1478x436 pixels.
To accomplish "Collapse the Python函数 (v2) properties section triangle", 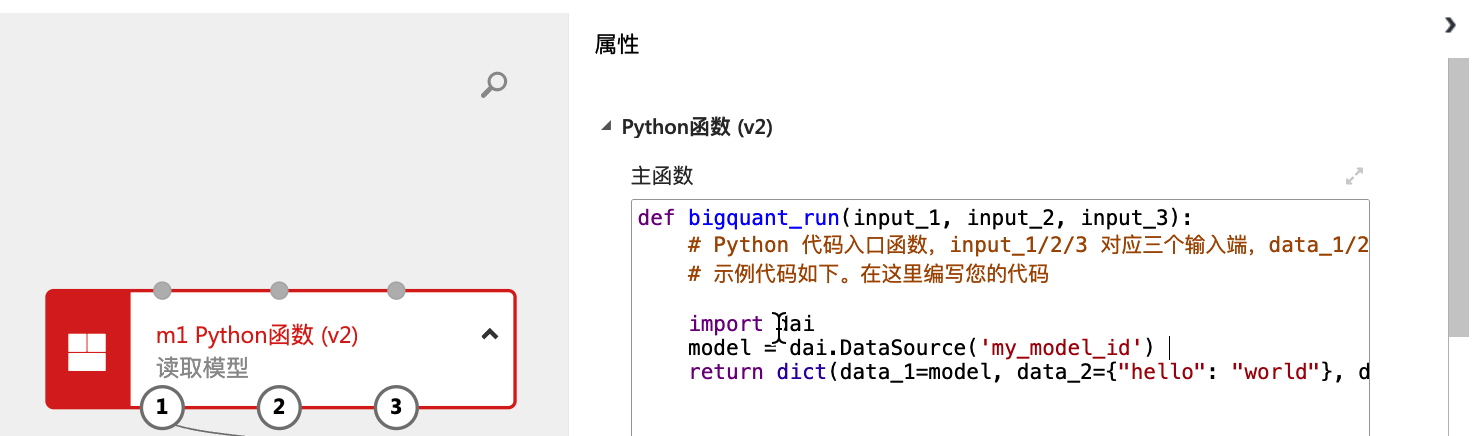I will 605,127.
